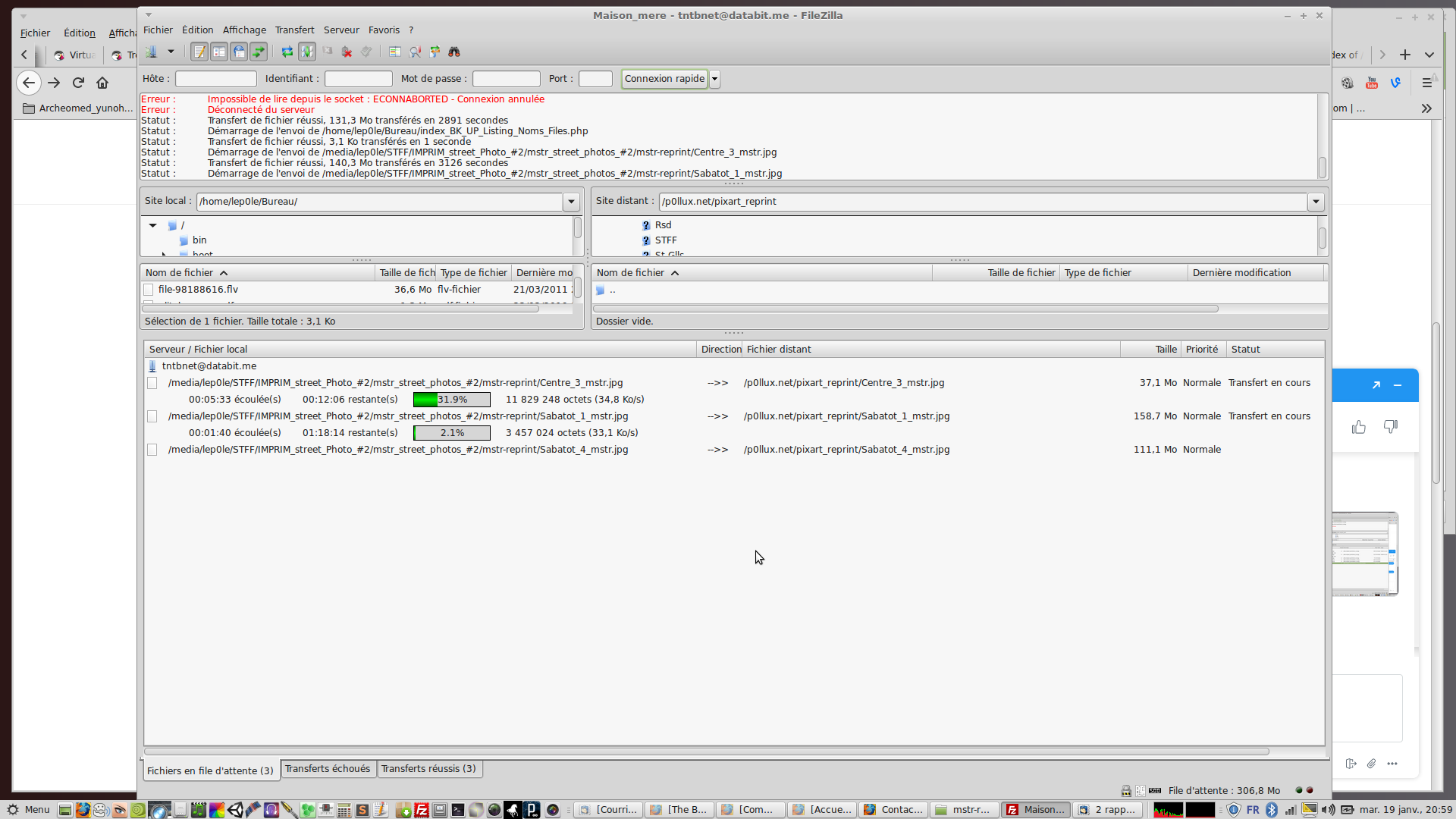Screen dimensions: 1456x819
Task: Toggle checkbox for Sabatot_4_mstr.jpg queue item
Action: pyautogui.click(x=152, y=450)
